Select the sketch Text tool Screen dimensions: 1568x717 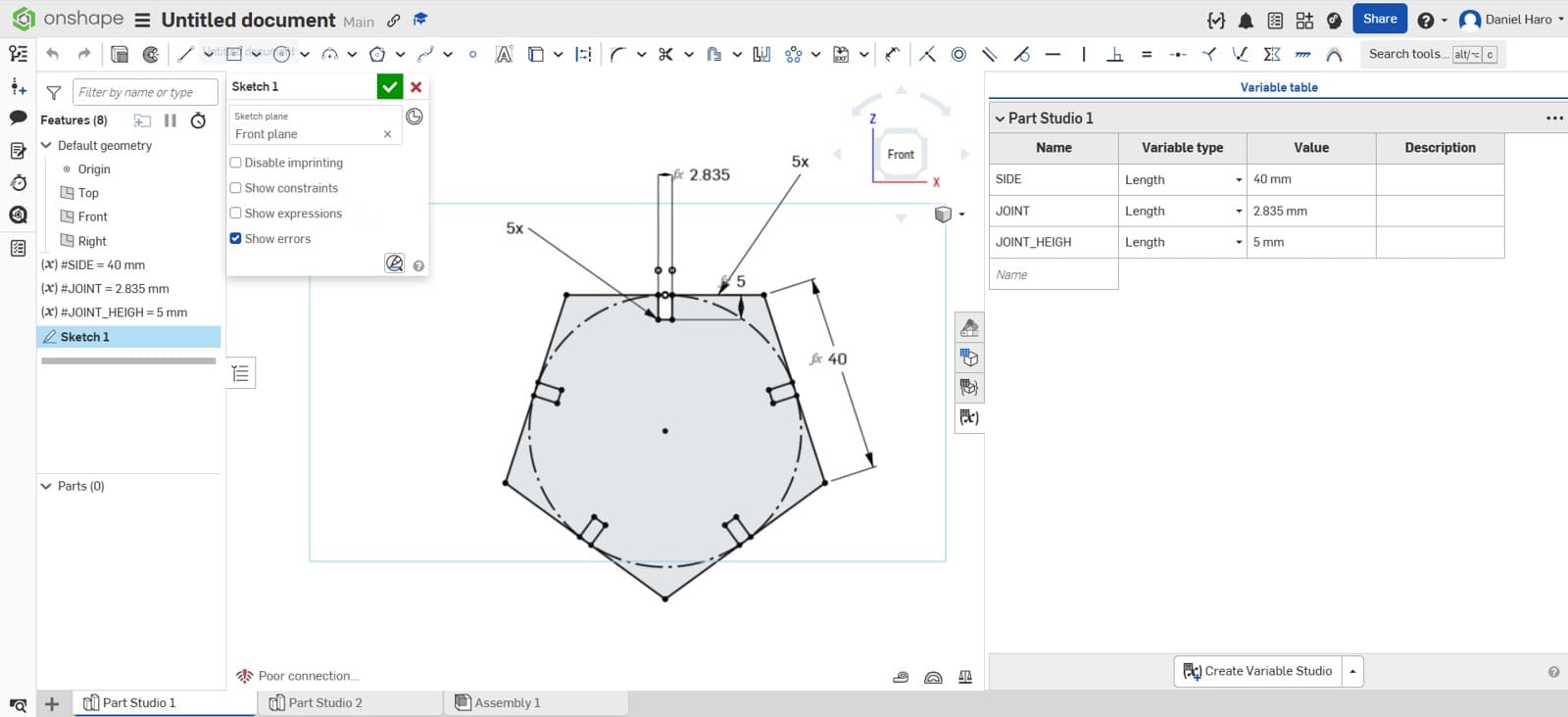click(x=504, y=54)
